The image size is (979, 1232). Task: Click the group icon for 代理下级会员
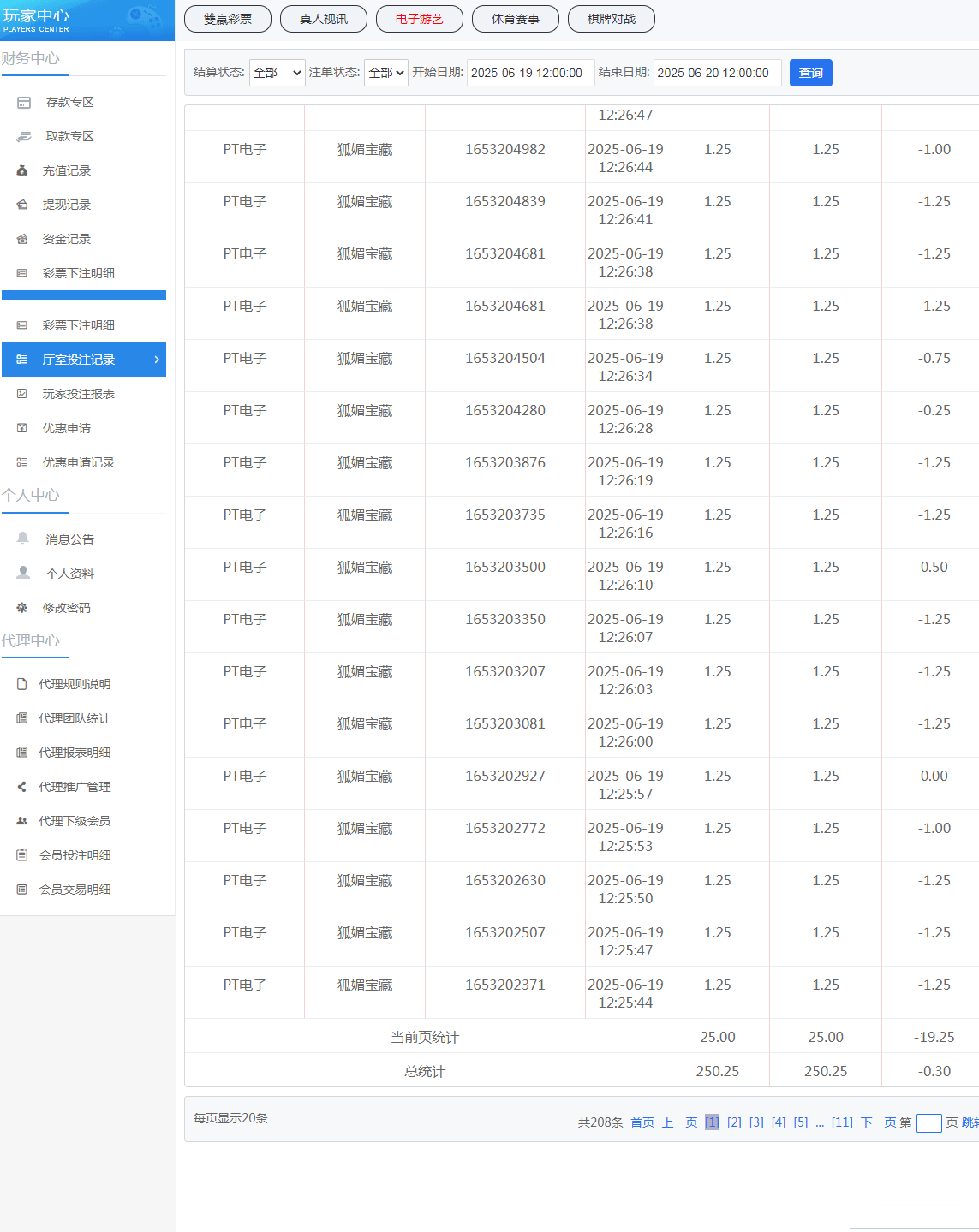tap(22, 821)
